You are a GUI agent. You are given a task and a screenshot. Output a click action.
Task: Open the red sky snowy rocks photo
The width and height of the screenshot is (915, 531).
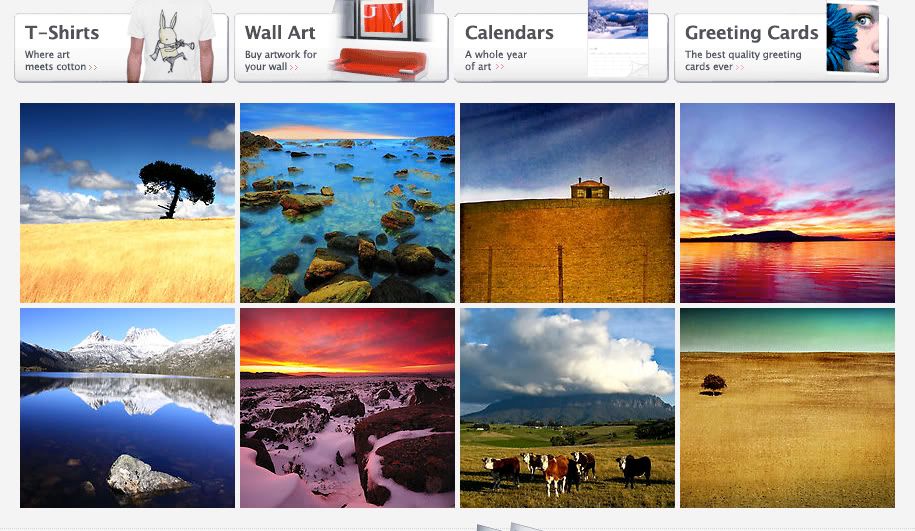(347, 408)
